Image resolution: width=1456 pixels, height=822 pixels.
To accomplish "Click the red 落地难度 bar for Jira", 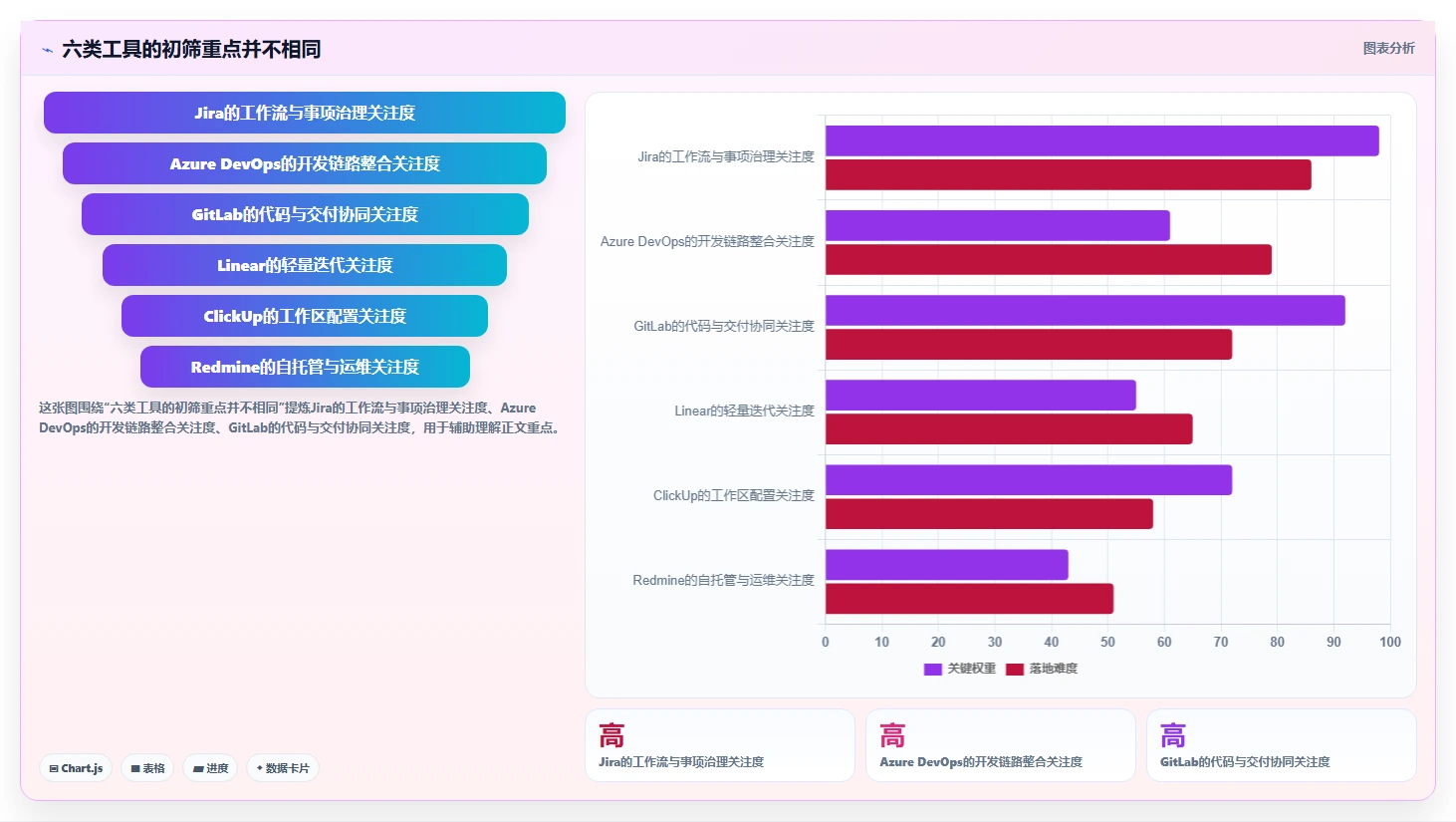I will click(x=1068, y=174).
